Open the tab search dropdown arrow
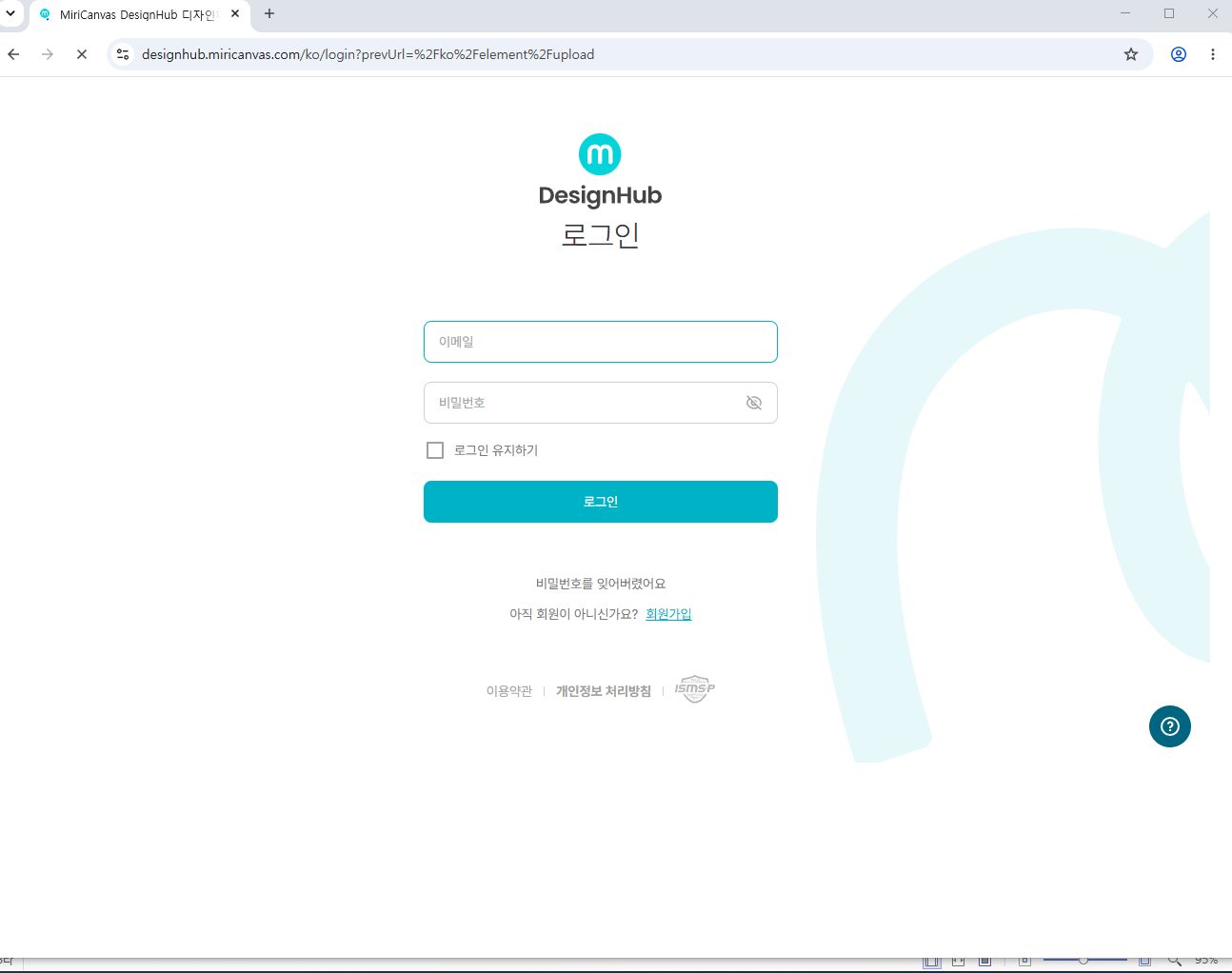The image size is (1232, 973). pyautogui.click(x=10, y=13)
